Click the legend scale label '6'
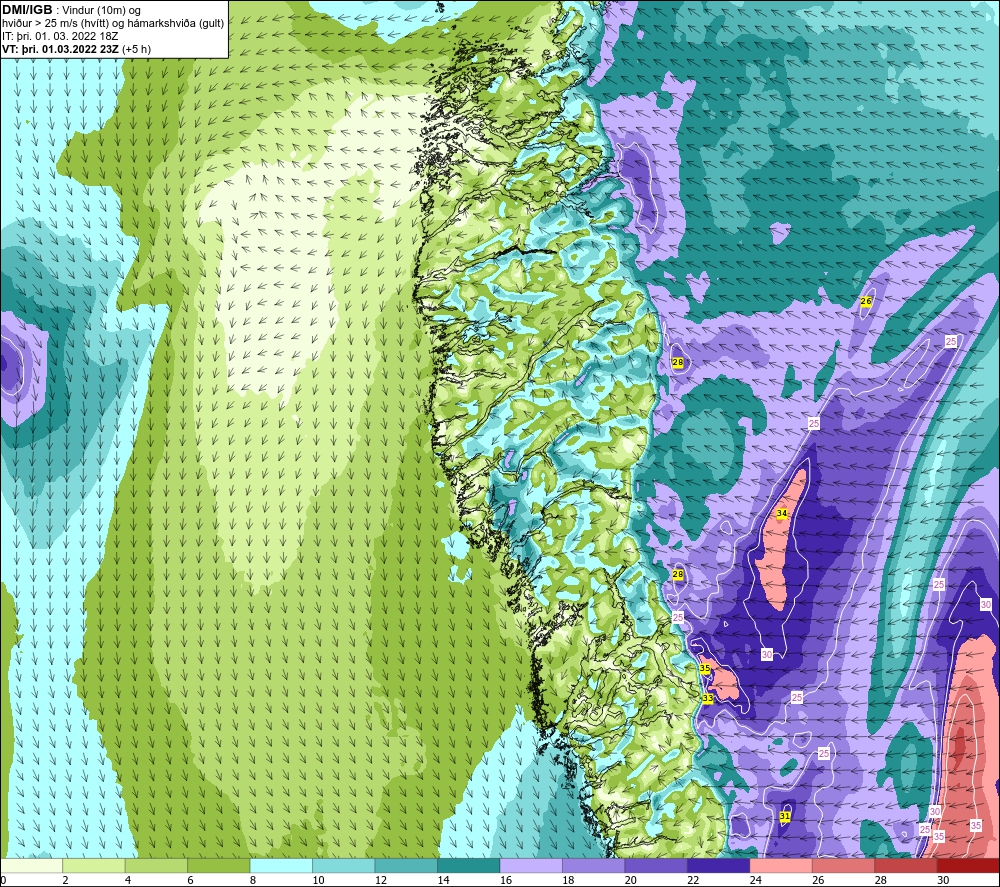Image resolution: width=1000 pixels, height=887 pixels. coord(191,880)
